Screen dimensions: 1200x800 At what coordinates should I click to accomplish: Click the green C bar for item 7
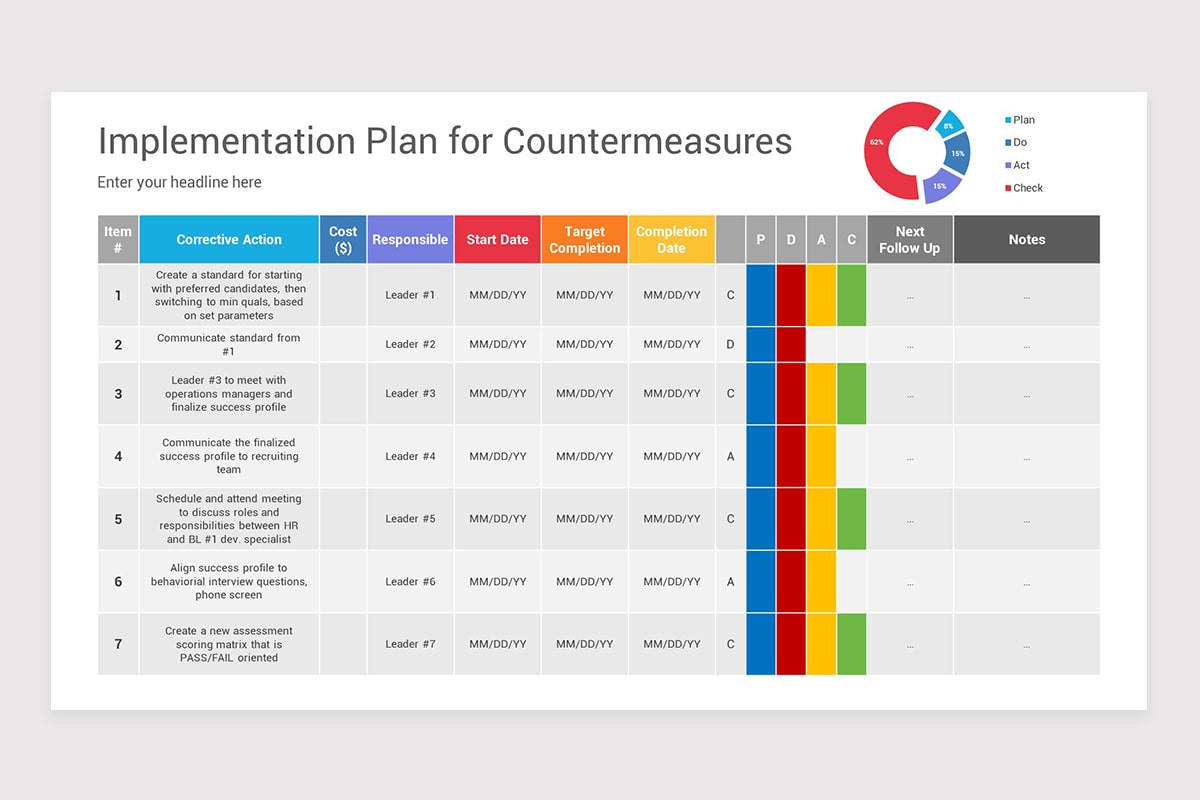(851, 644)
